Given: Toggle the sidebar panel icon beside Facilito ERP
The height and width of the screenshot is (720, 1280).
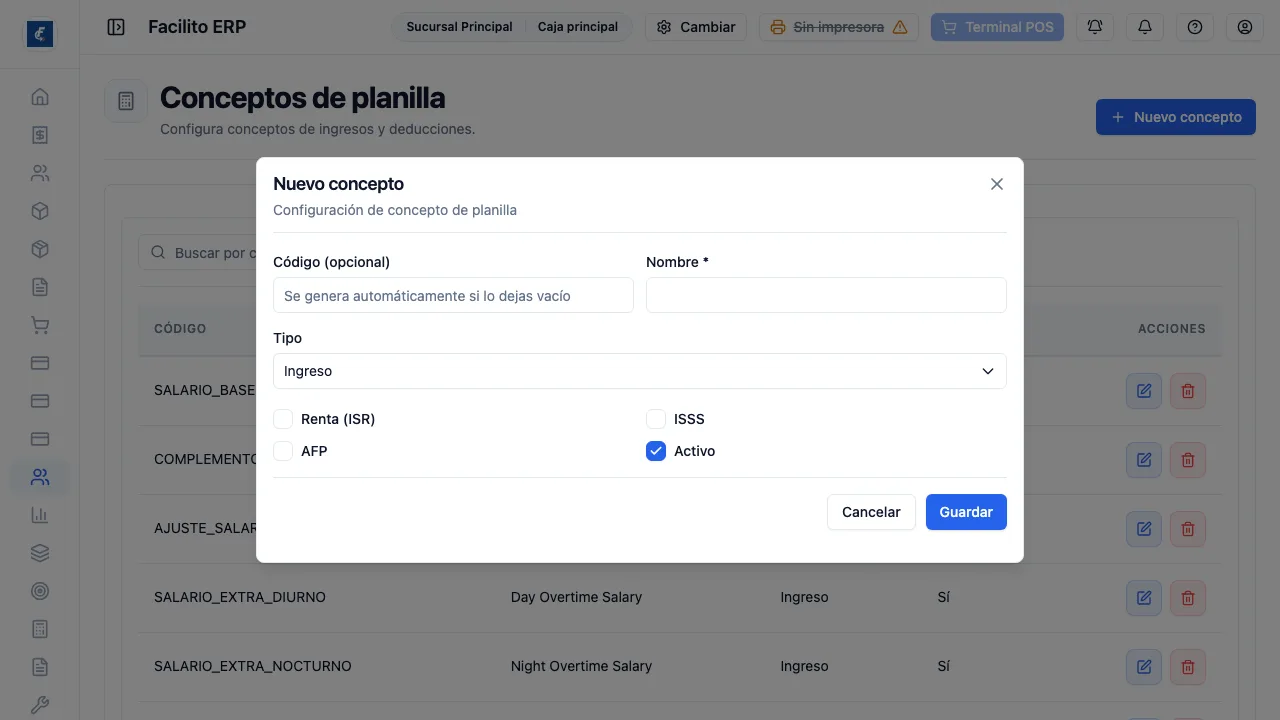Looking at the screenshot, I should 116,27.
